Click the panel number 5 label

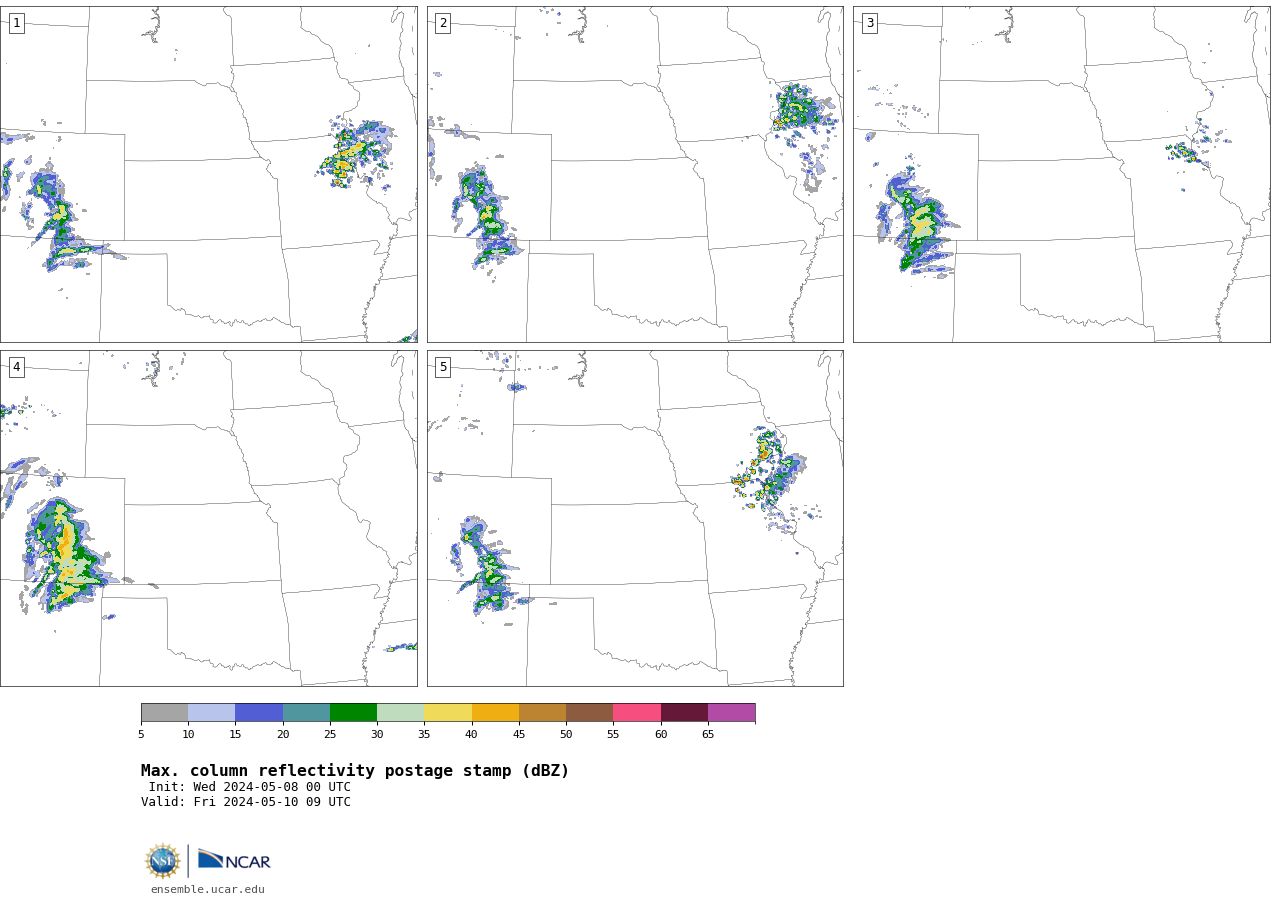[x=443, y=367]
